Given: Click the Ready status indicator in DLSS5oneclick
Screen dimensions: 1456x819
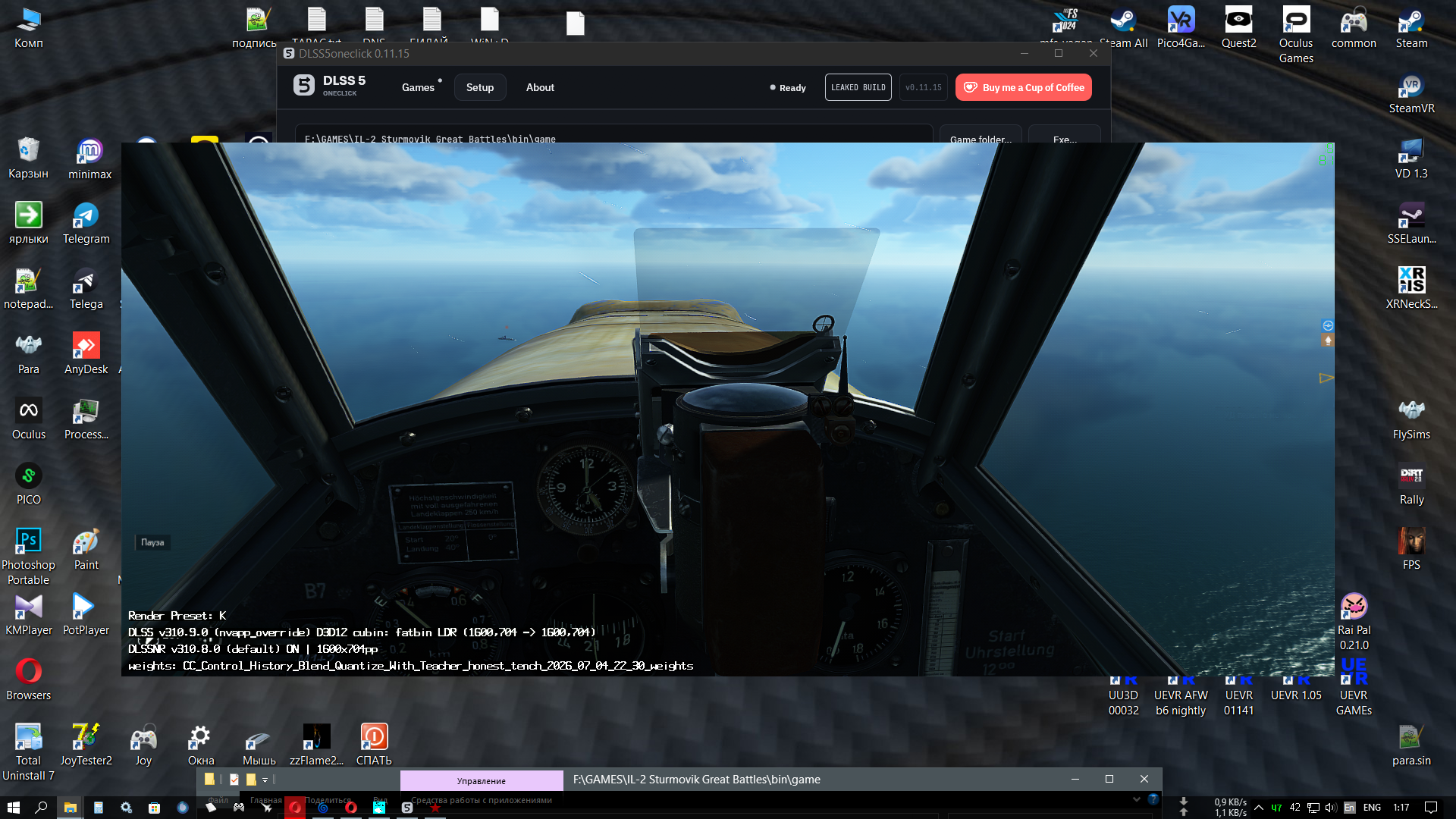Looking at the screenshot, I should (x=788, y=88).
